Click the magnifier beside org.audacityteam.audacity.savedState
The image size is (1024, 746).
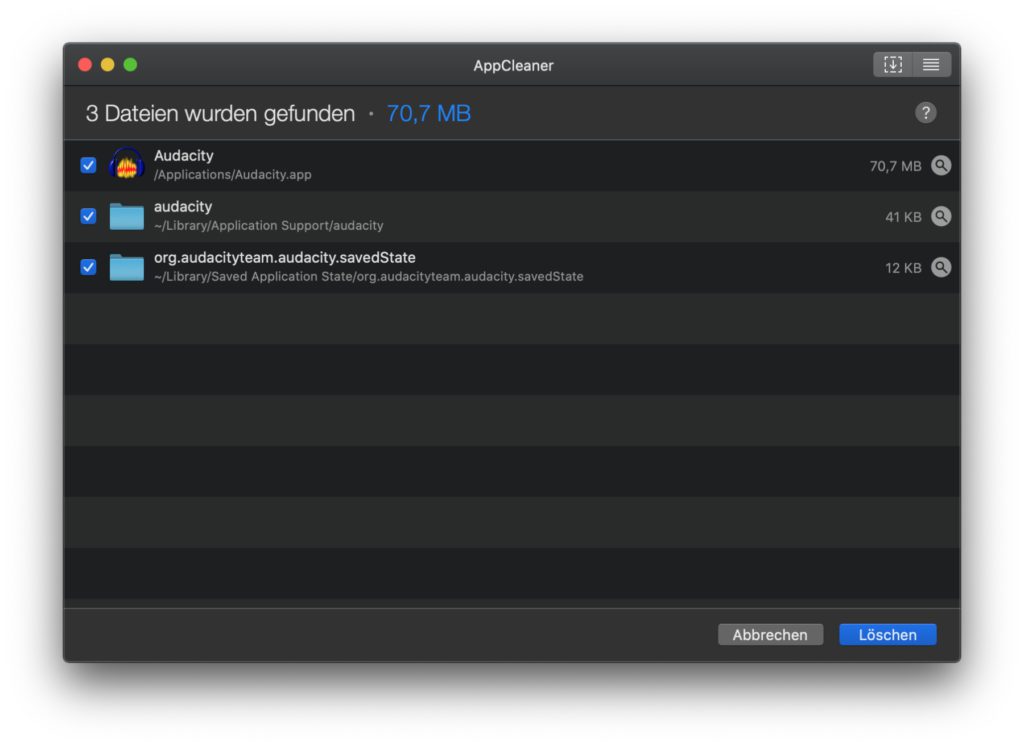pos(941,267)
